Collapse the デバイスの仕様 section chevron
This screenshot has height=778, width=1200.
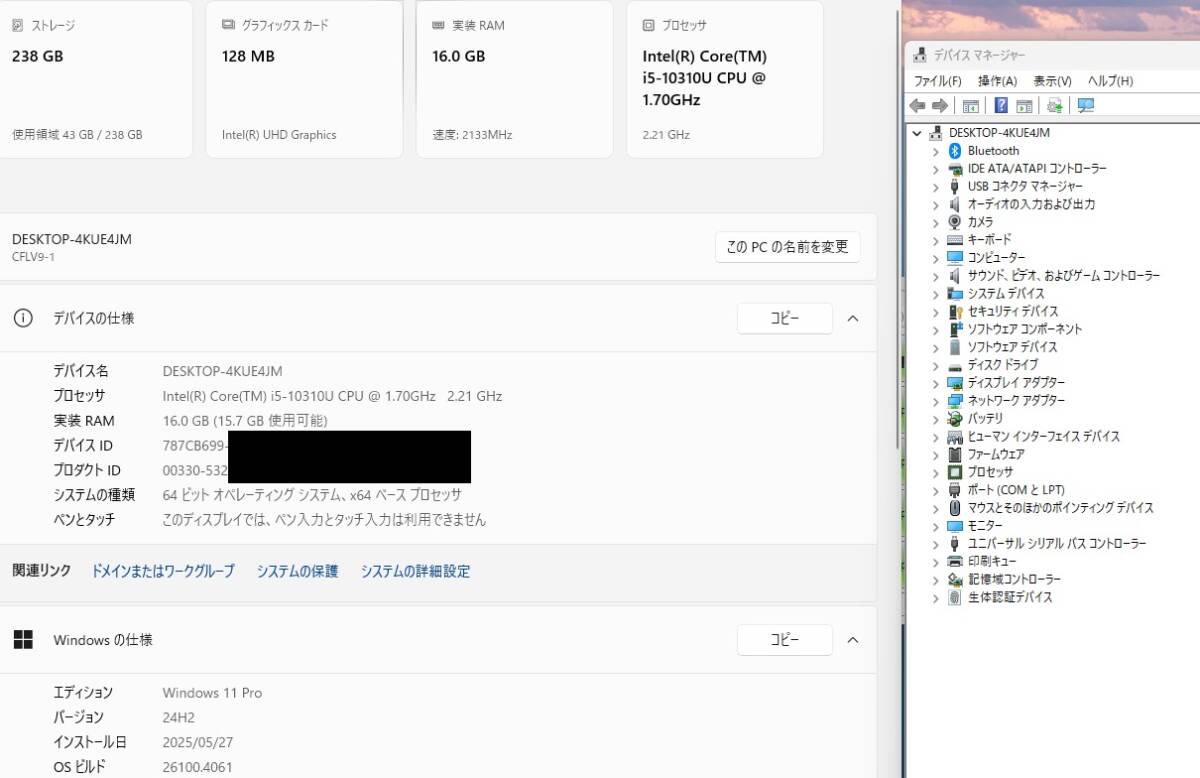853,318
